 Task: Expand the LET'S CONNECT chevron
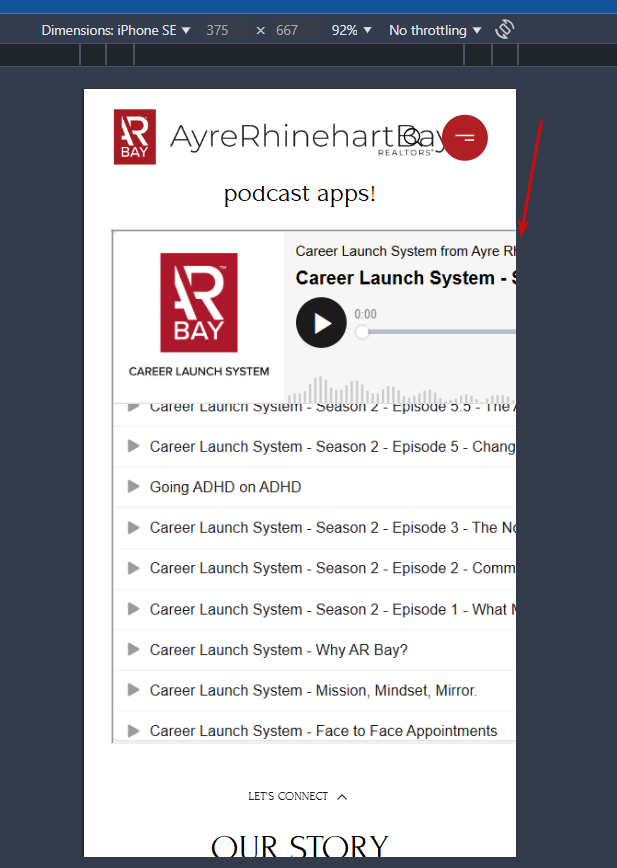click(342, 797)
